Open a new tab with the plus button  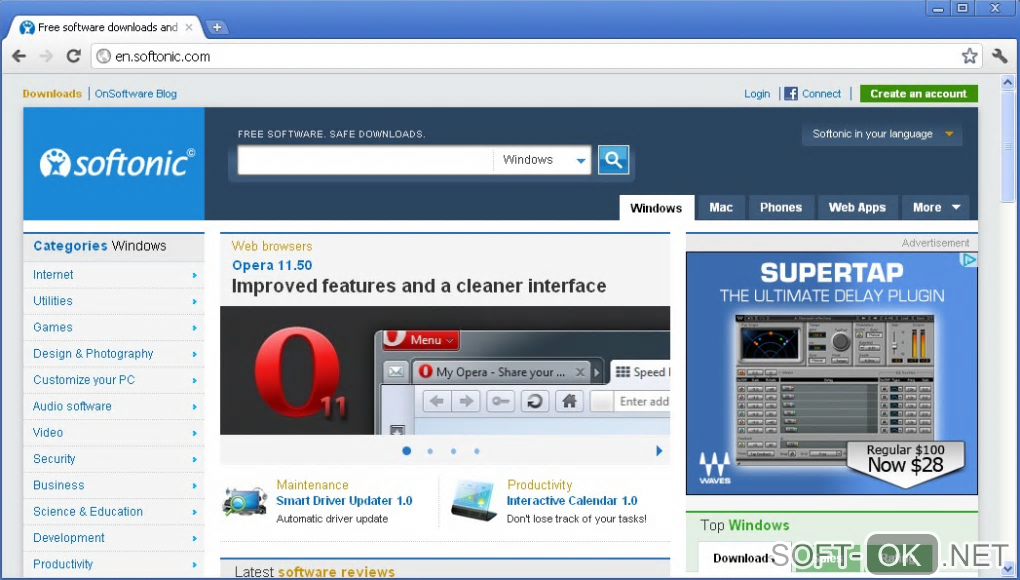[217, 27]
